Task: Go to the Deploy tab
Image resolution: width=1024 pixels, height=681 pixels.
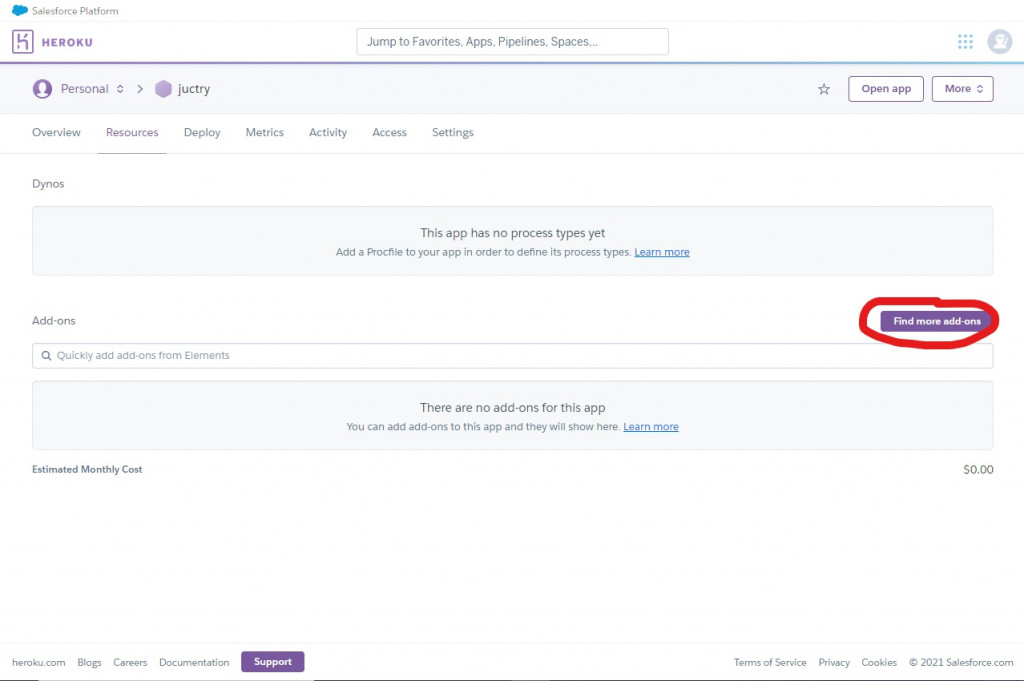Action: click(202, 133)
